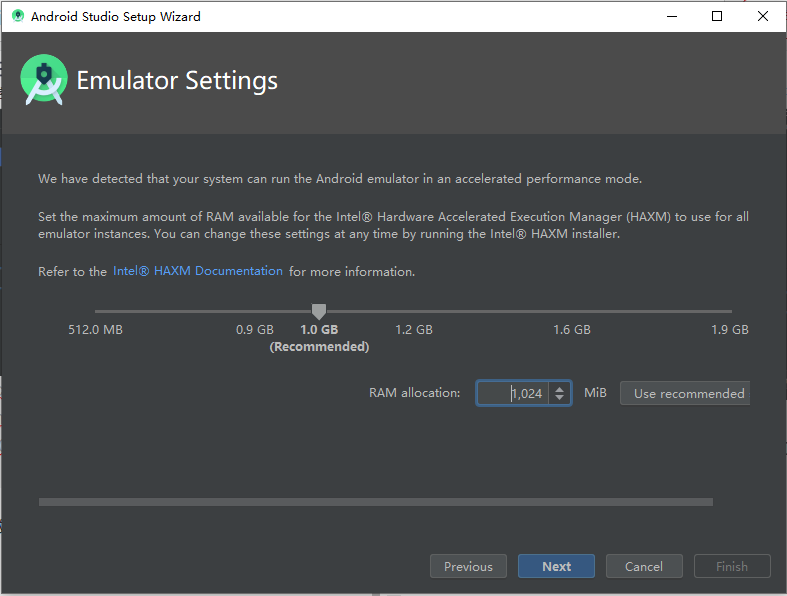Cancel the setup wizard
The image size is (787, 596).
(644, 566)
